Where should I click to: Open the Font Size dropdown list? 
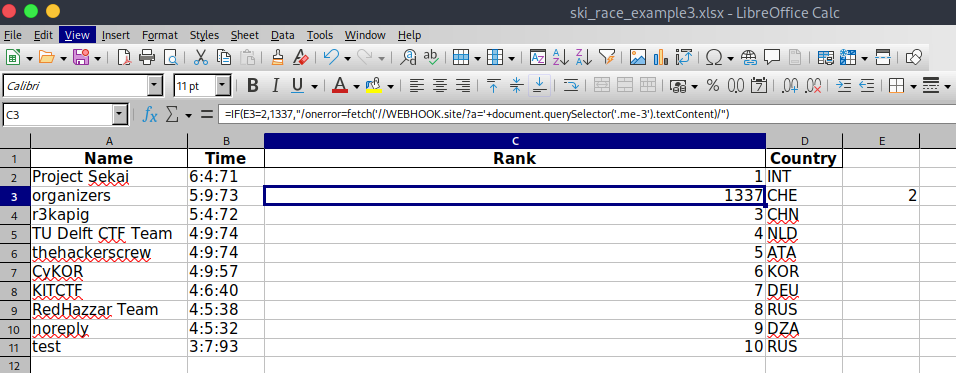(223, 86)
